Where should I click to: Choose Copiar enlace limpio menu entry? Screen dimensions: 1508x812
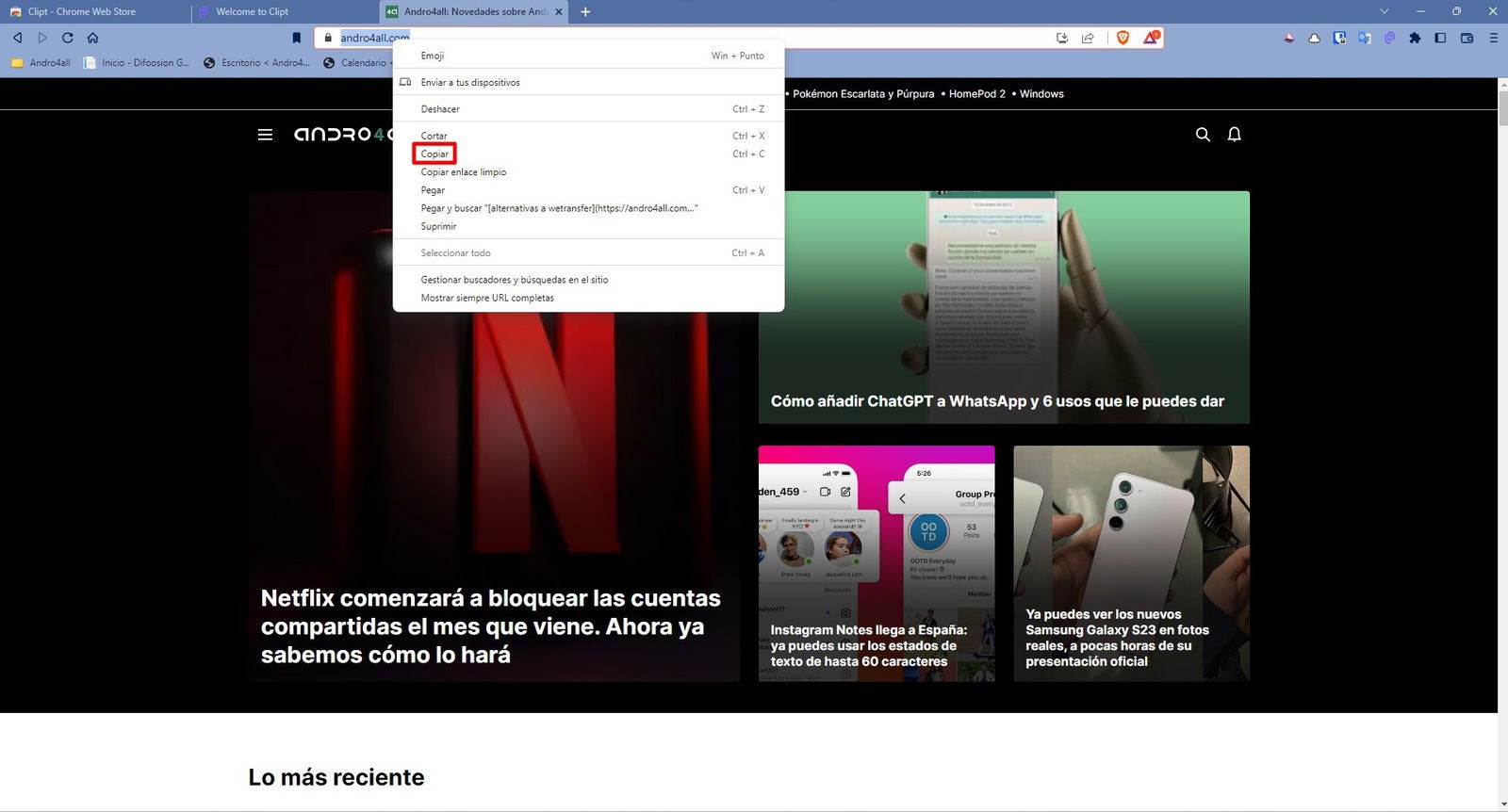point(463,172)
